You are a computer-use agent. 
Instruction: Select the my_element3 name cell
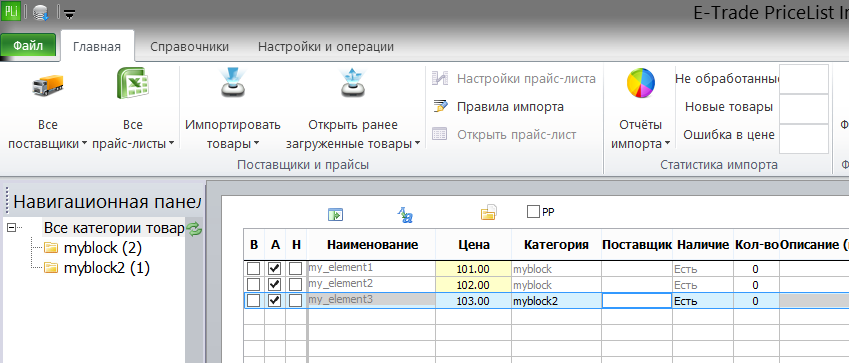tap(371, 301)
